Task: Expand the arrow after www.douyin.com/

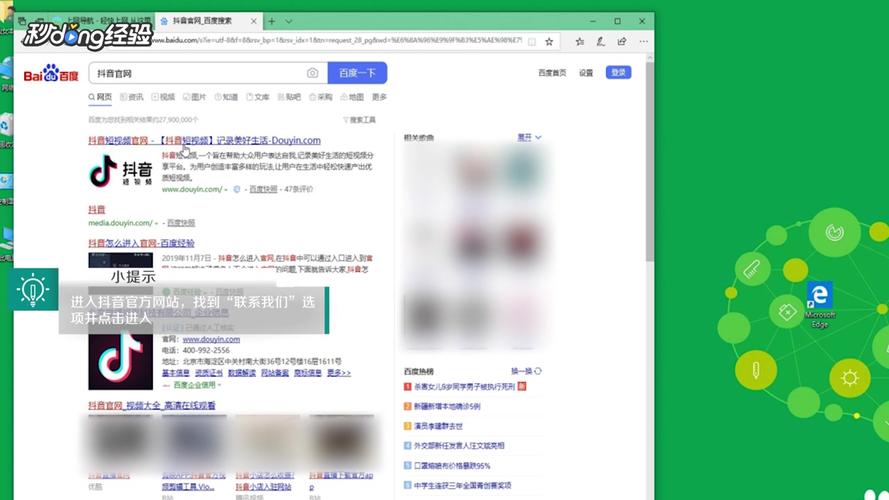Action: (x=226, y=190)
